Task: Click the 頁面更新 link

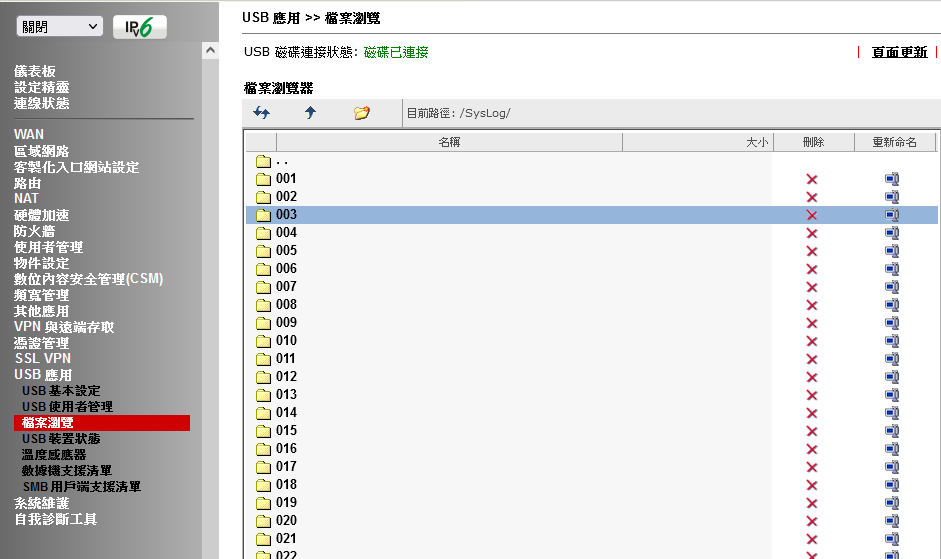Action: (x=898, y=52)
